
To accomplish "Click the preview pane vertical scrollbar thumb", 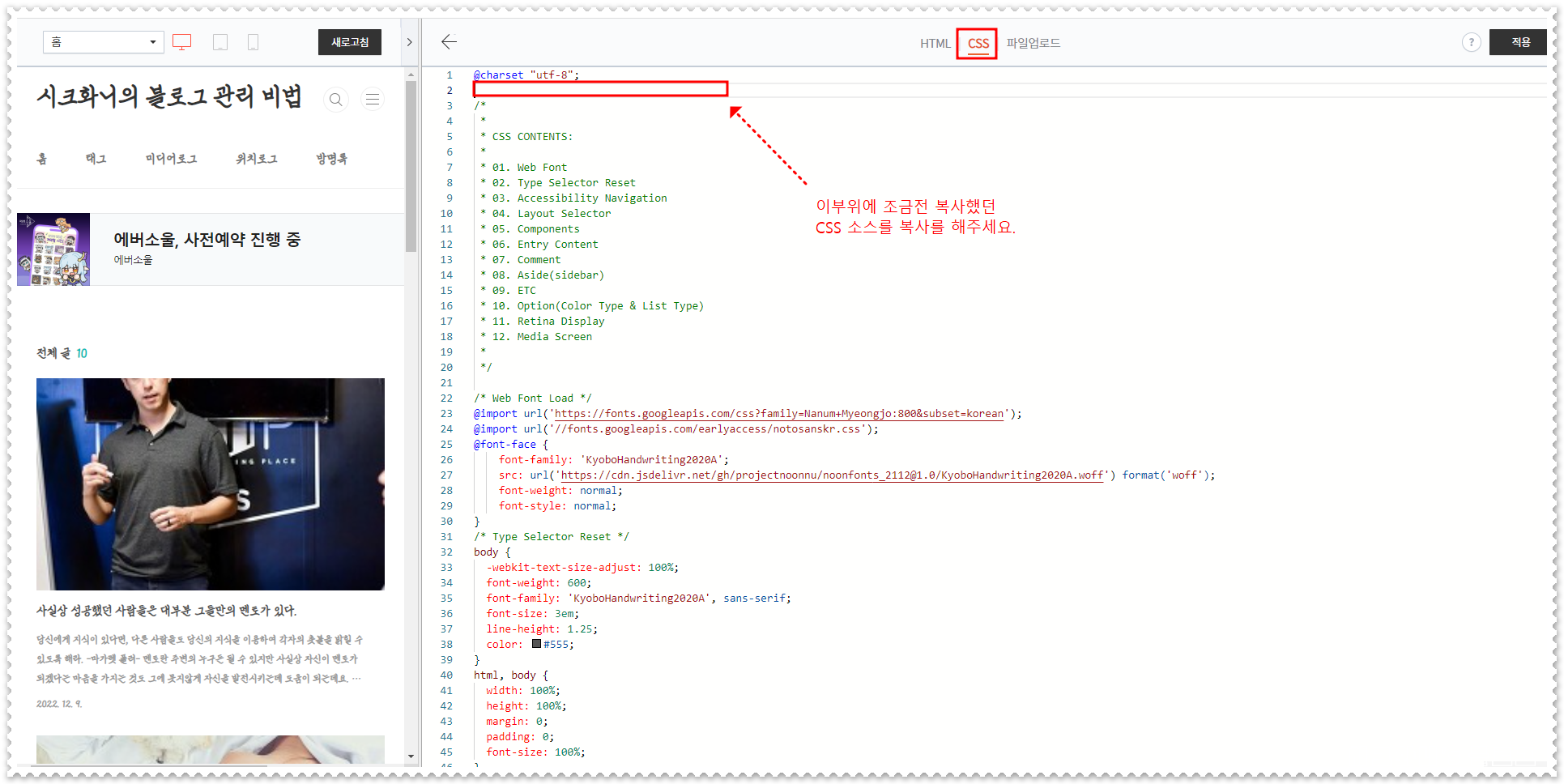I will [411, 166].
